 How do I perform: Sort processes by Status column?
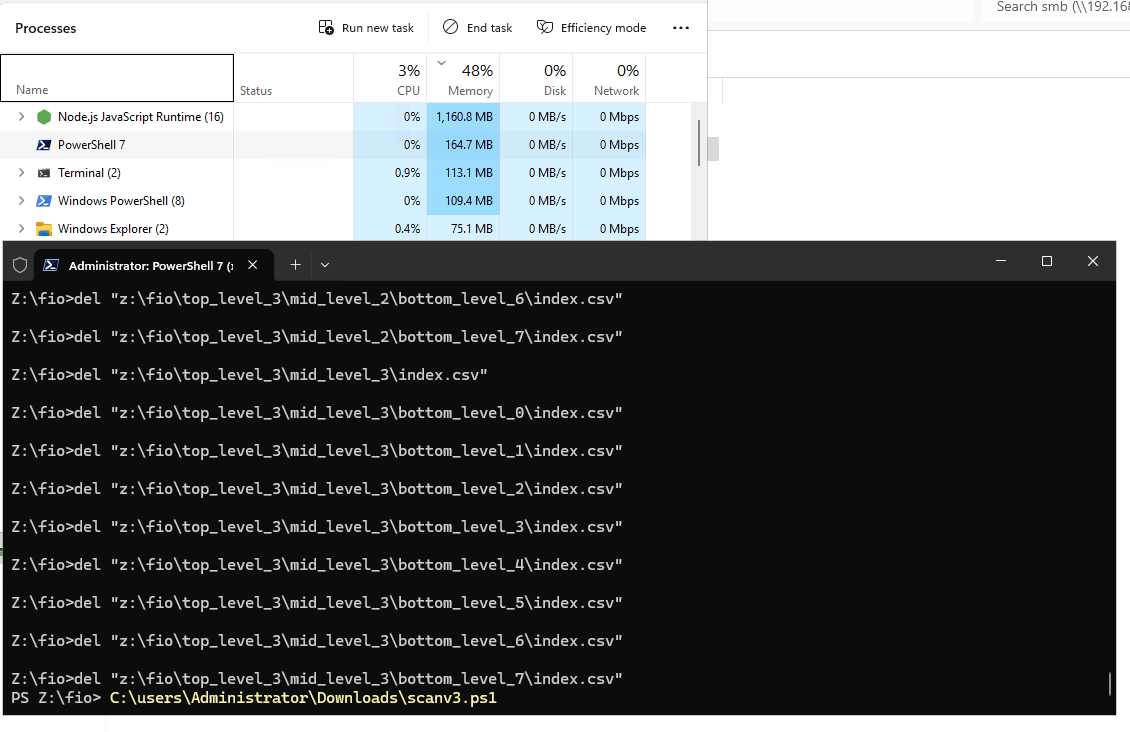(x=293, y=78)
